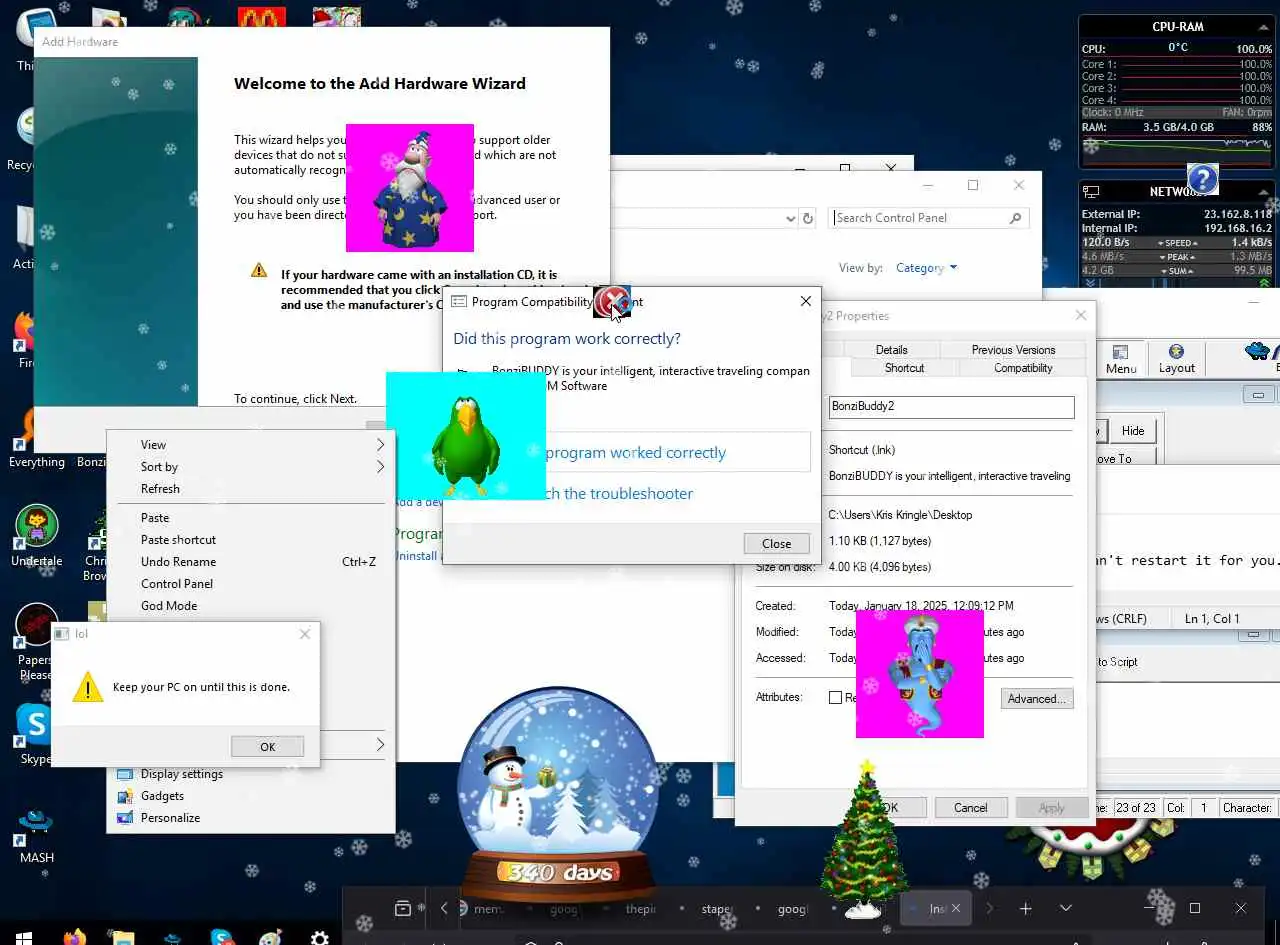
Task: Click the Display settings monitor icon
Action: tap(125, 774)
